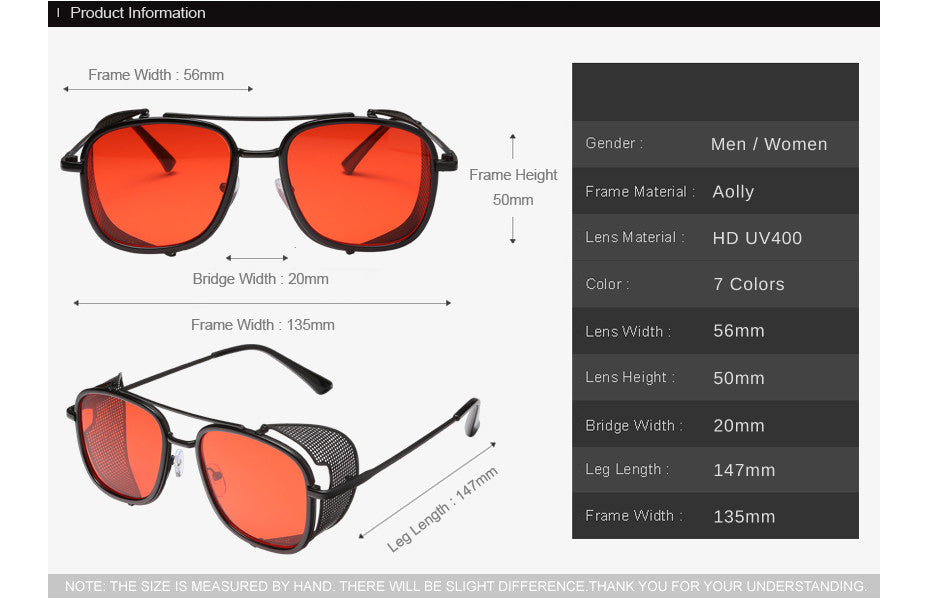Click the Leg Length : 147mm diagonal label

click(x=442, y=510)
